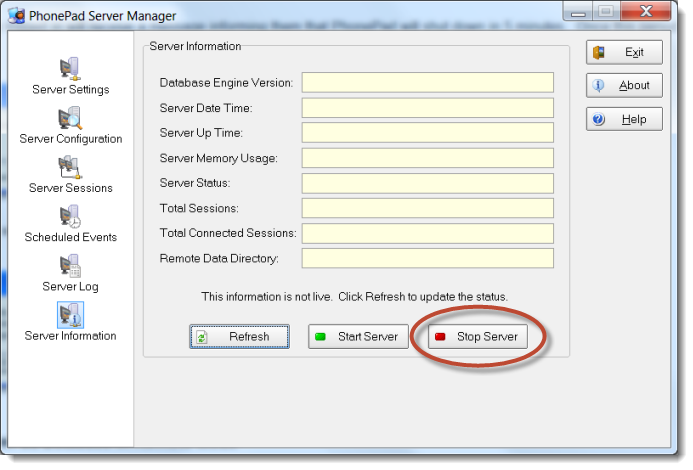Click the Total Connected Sessions field
This screenshot has height=470, width=693.
tap(428, 233)
